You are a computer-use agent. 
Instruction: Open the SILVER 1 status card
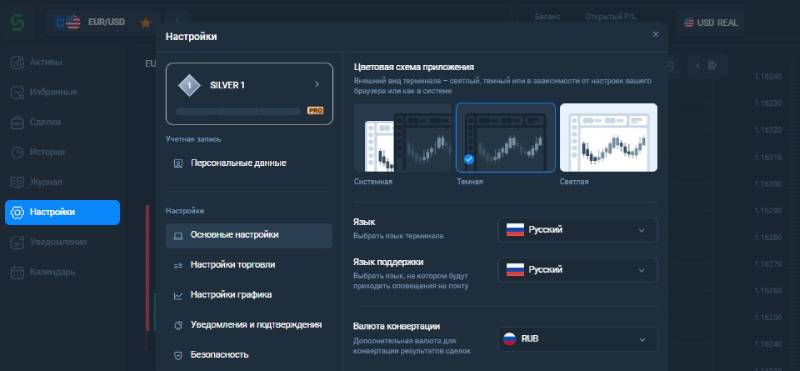pyautogui.click(x=249, y=93)
